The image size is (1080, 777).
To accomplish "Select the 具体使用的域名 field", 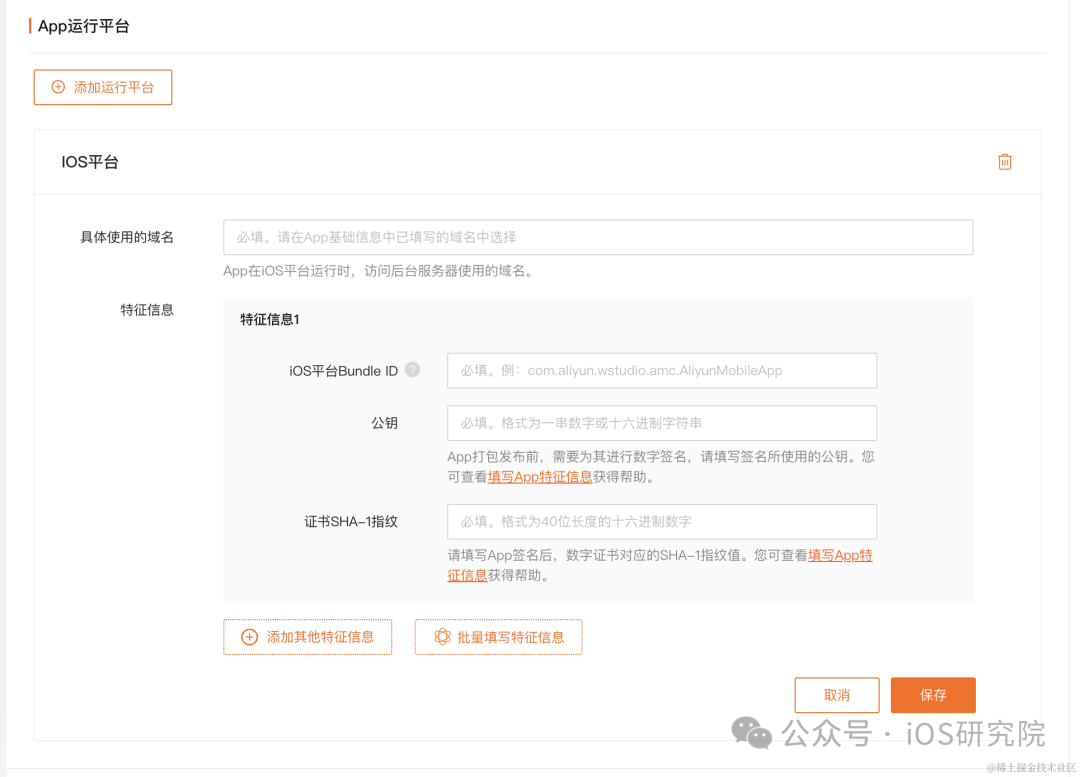I will (598, 238).
